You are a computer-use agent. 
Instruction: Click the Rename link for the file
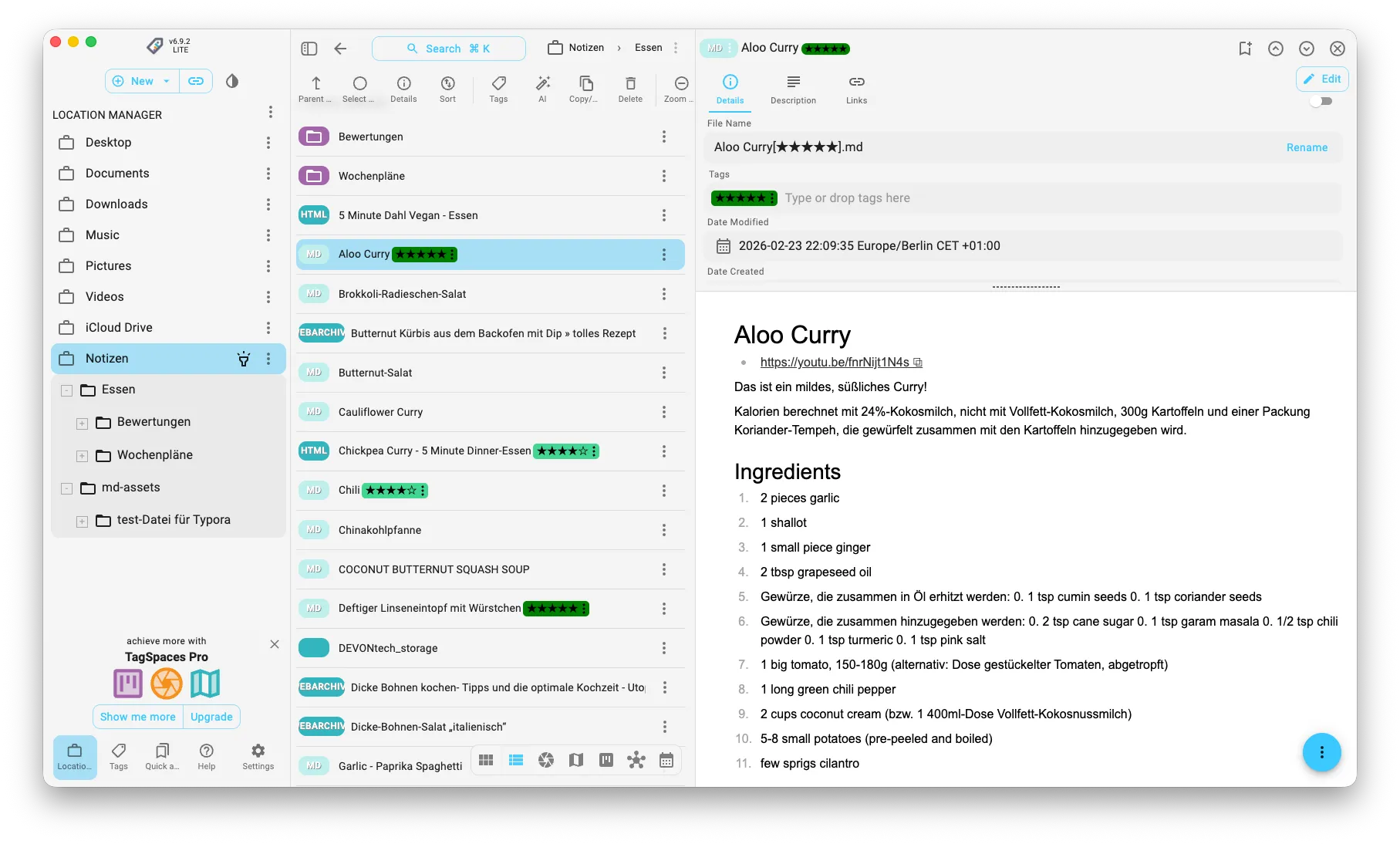point(1307,147)
